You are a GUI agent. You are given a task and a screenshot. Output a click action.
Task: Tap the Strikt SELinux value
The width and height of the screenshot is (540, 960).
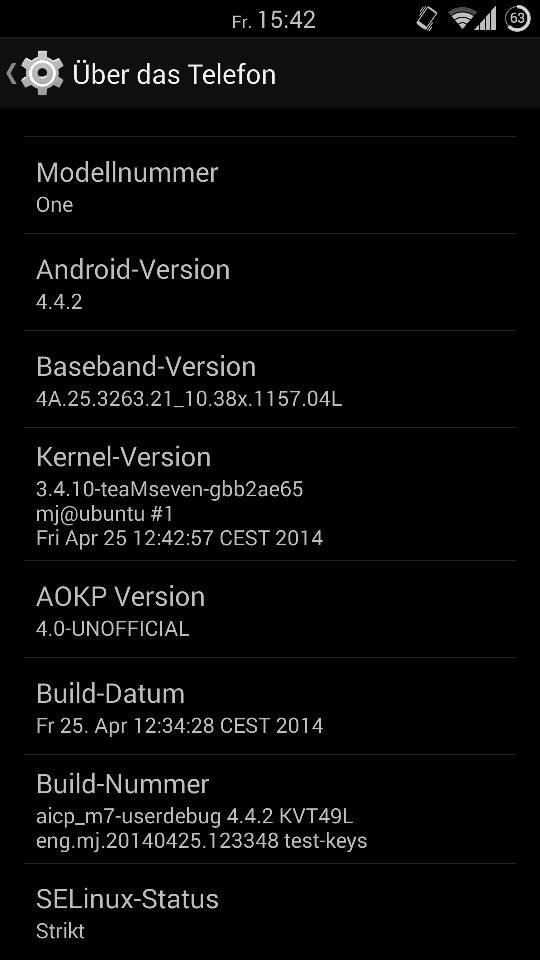(60, 931)
